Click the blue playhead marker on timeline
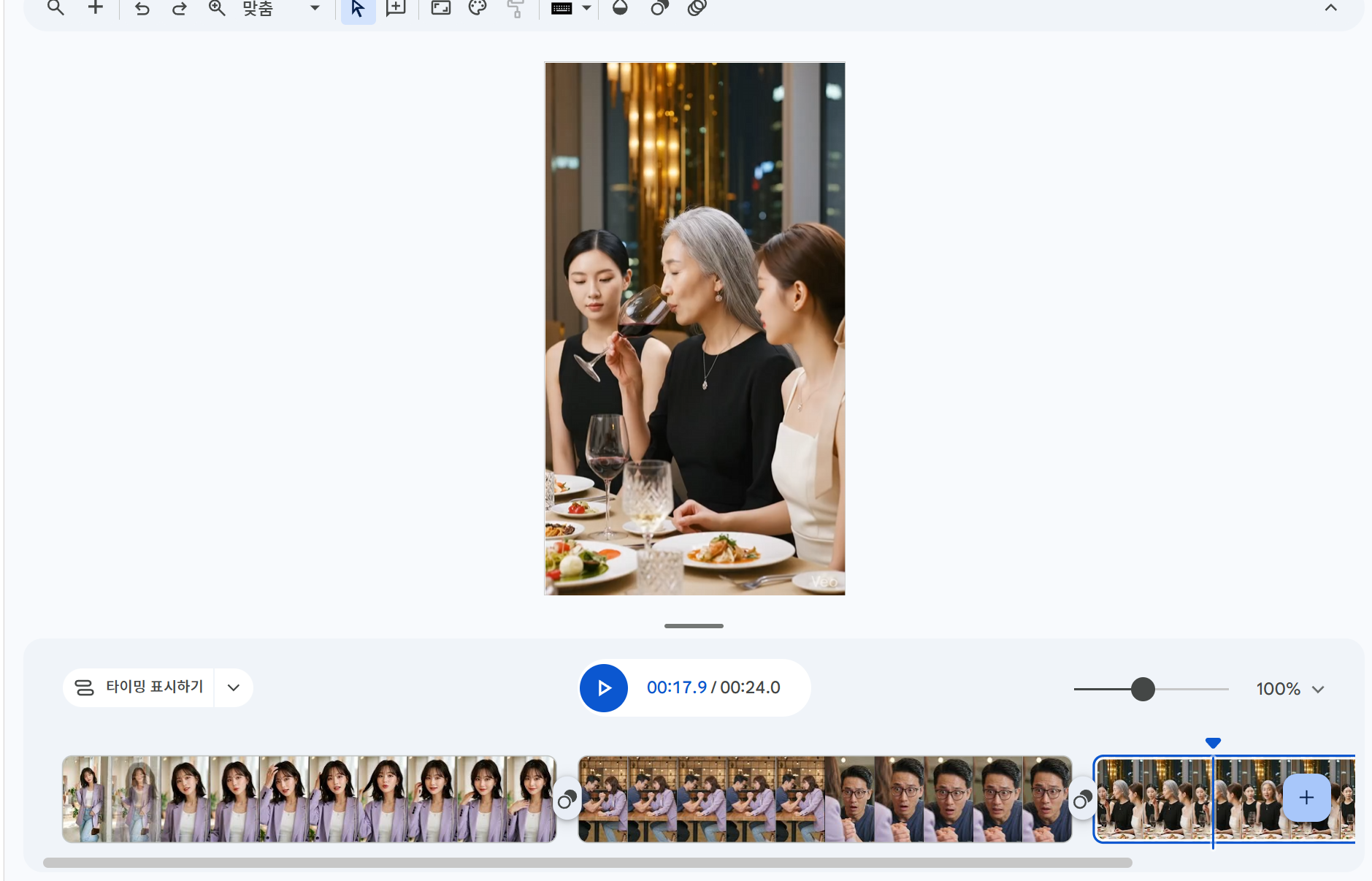This screenshot has width=1372, height=881. pyautogui.click(x=1213, y=743)
